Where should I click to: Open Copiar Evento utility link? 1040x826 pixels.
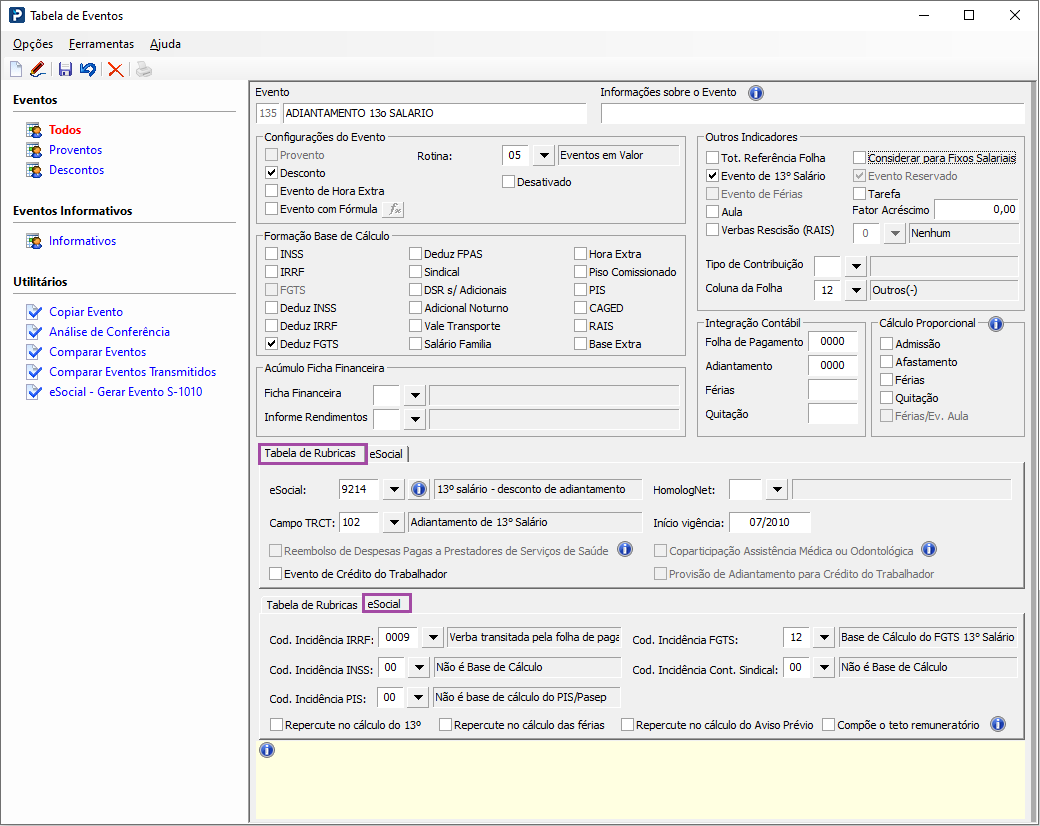click(x=86, y=312)
